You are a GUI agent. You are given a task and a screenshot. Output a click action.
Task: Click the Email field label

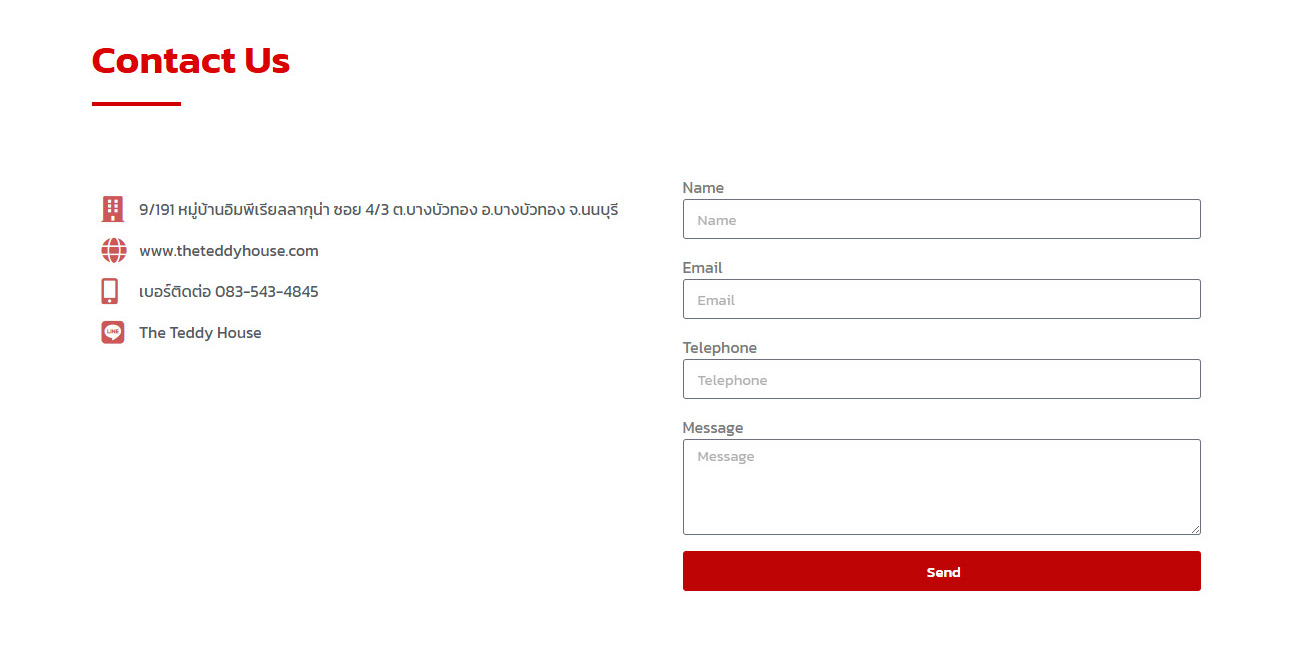[702, 268]
